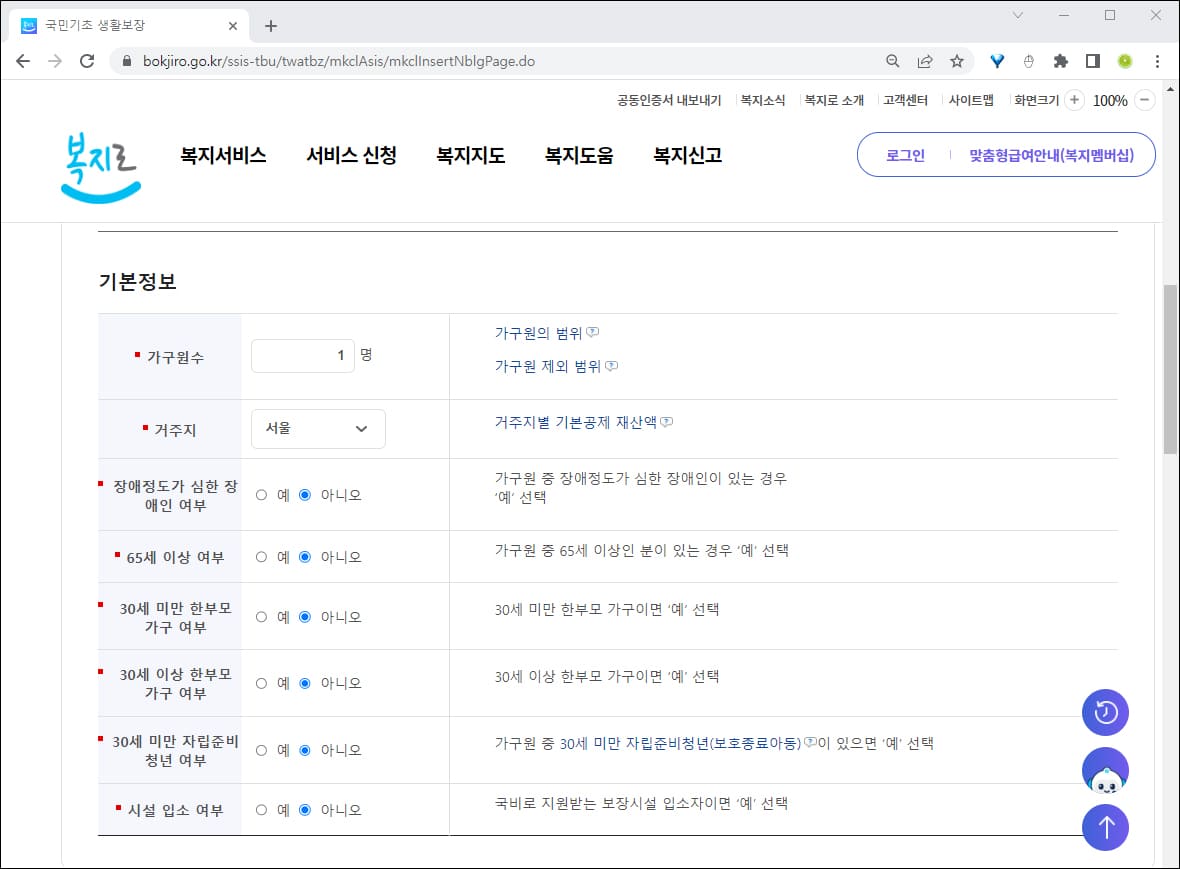Click the tooltip icon beside 가구원 제외 범위

[x=610, y=365]
